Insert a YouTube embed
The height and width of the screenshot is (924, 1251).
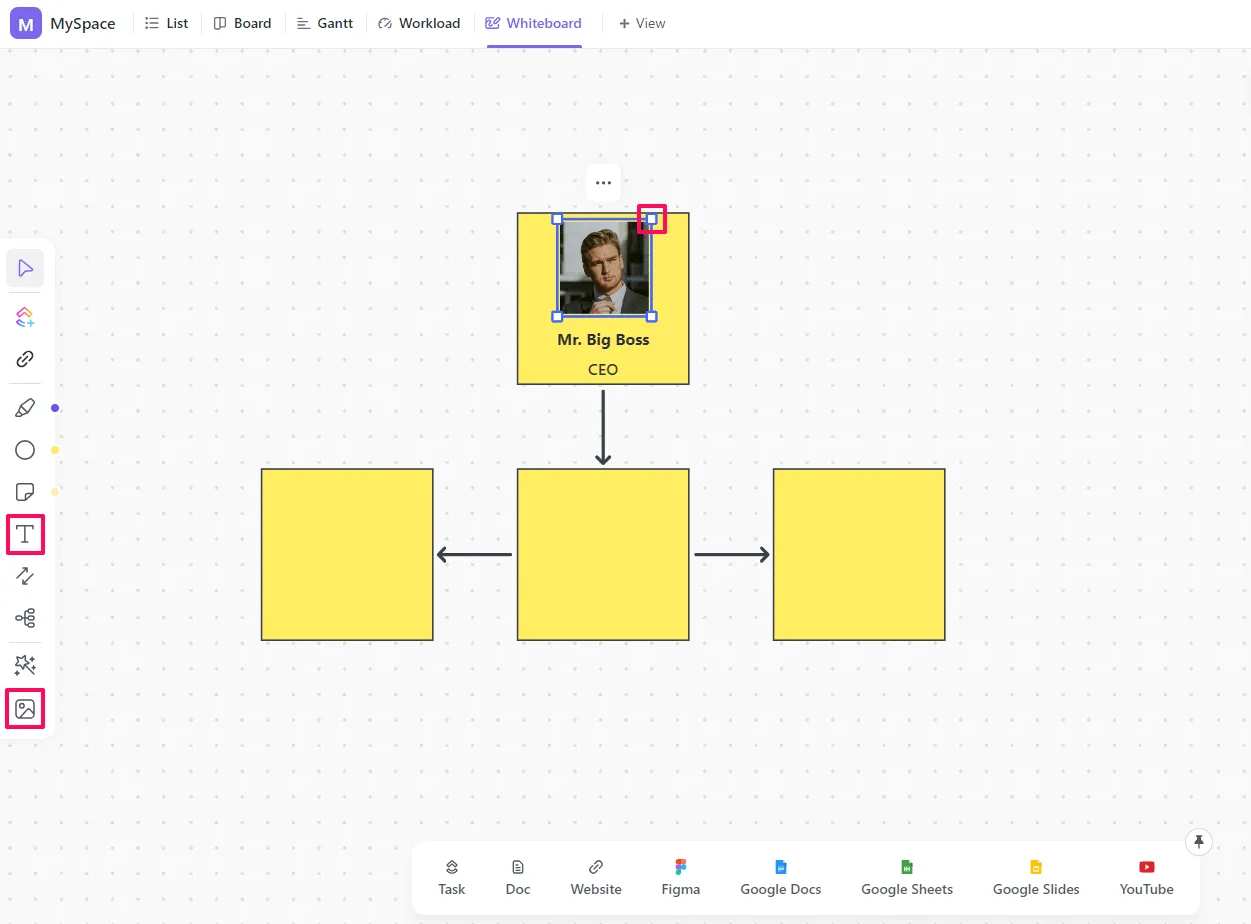[x=1146, y=877]
